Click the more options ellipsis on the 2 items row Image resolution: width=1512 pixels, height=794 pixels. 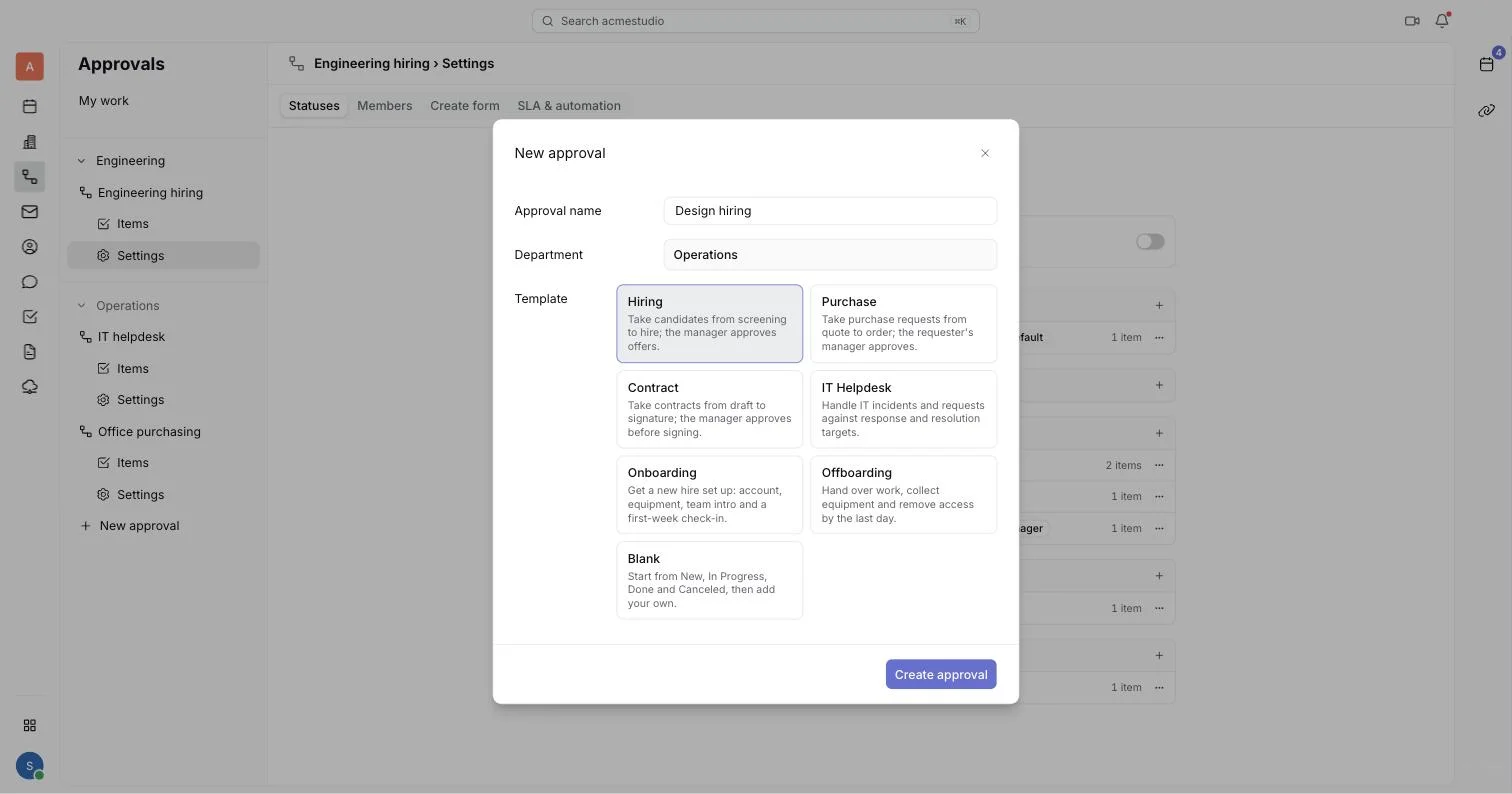click(1159, 465)
